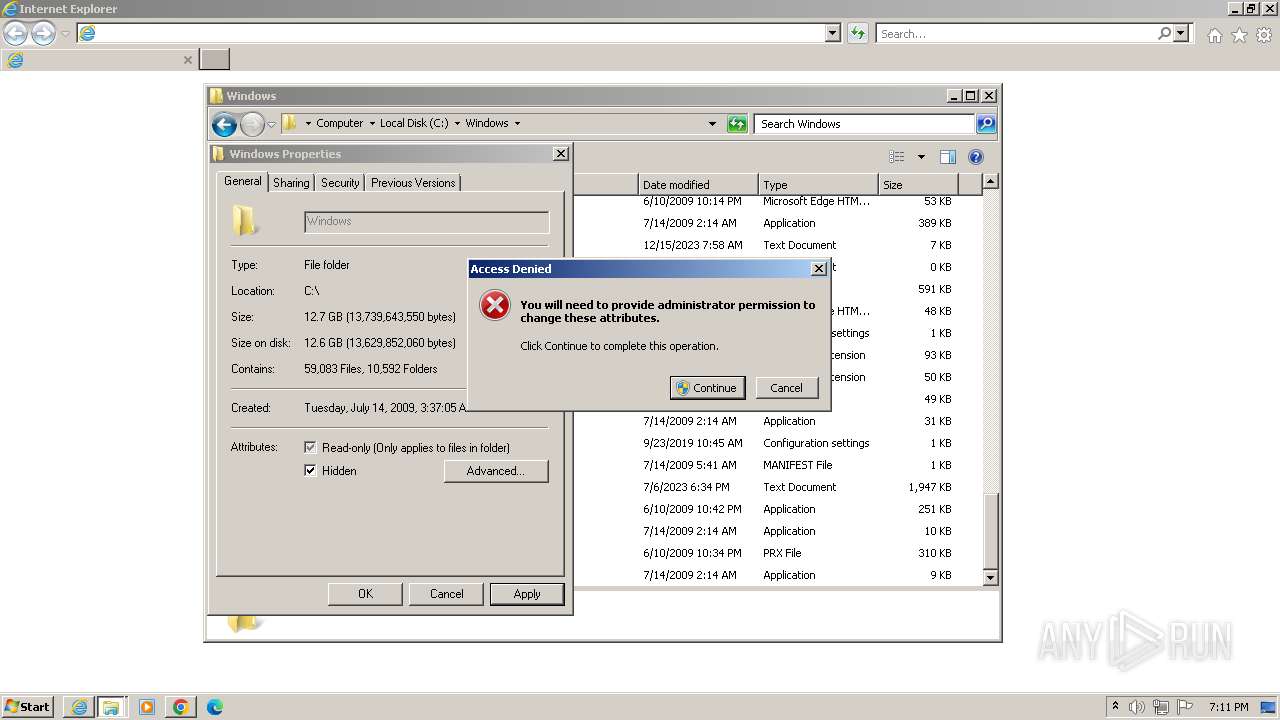This screenshot has width=1280, height=720.
Task: Click Internet Explorer taskbar icon
Action: (79, 707)
